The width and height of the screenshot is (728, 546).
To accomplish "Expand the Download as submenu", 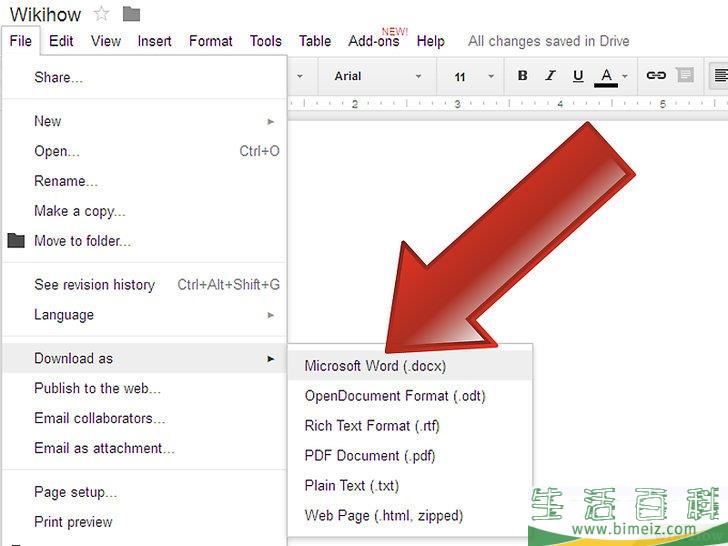I will [x=144, y=358].
